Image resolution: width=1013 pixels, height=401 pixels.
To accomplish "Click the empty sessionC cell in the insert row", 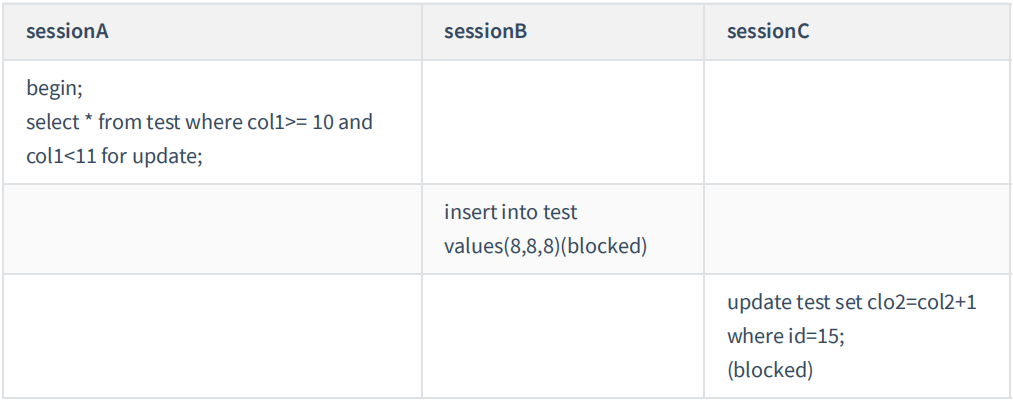I will [x=857, y=229].
